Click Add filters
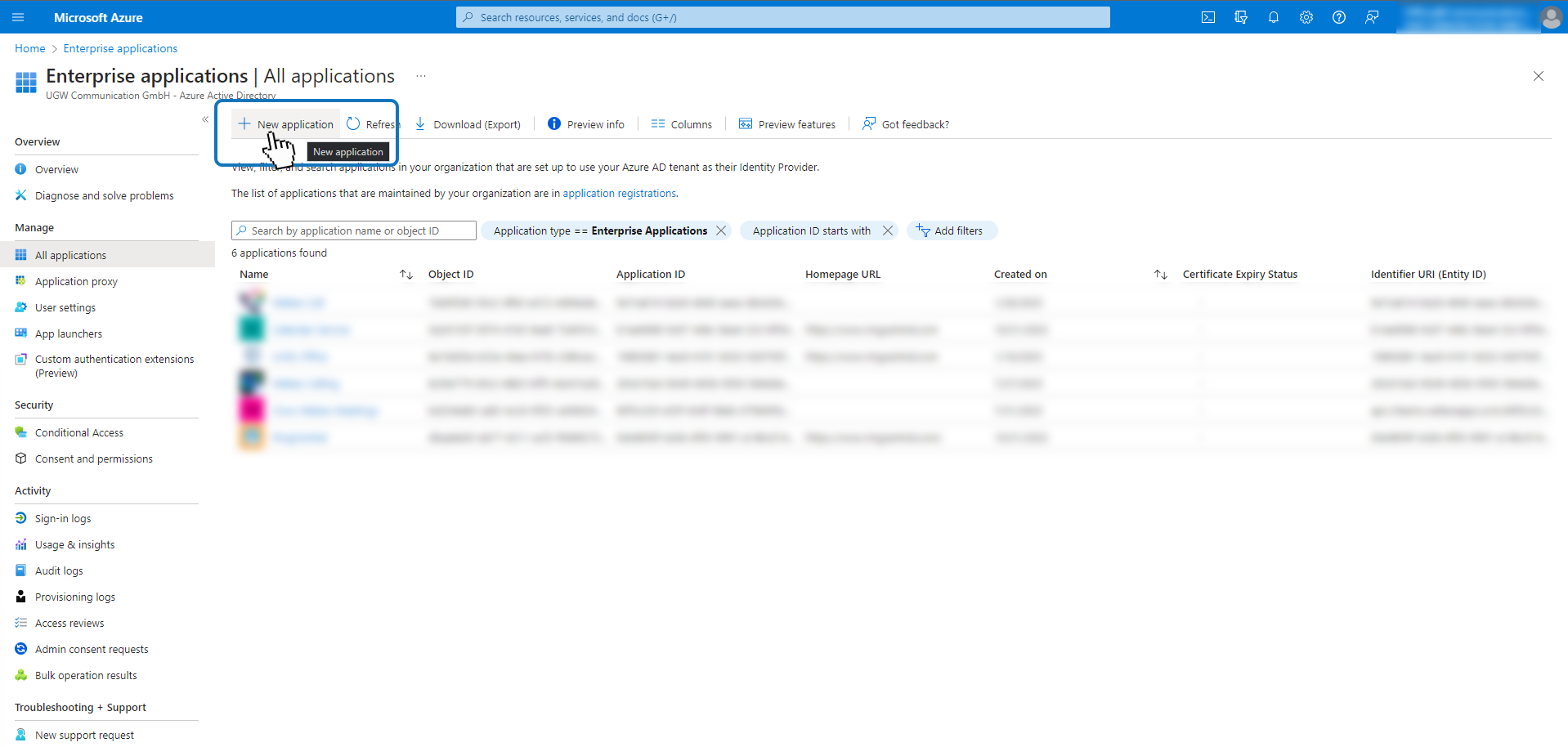 pos(952,230)
